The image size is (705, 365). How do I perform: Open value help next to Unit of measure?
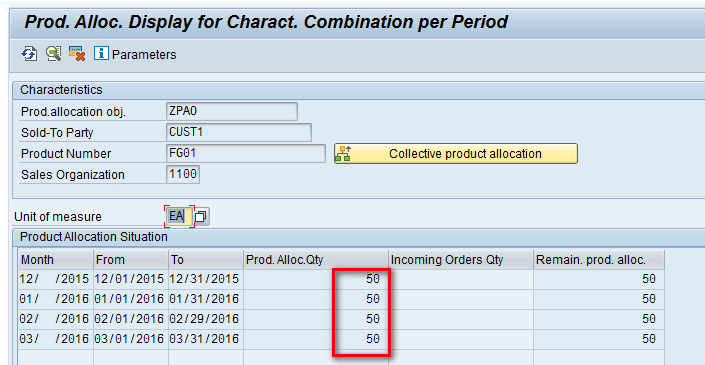coord(201,217)
